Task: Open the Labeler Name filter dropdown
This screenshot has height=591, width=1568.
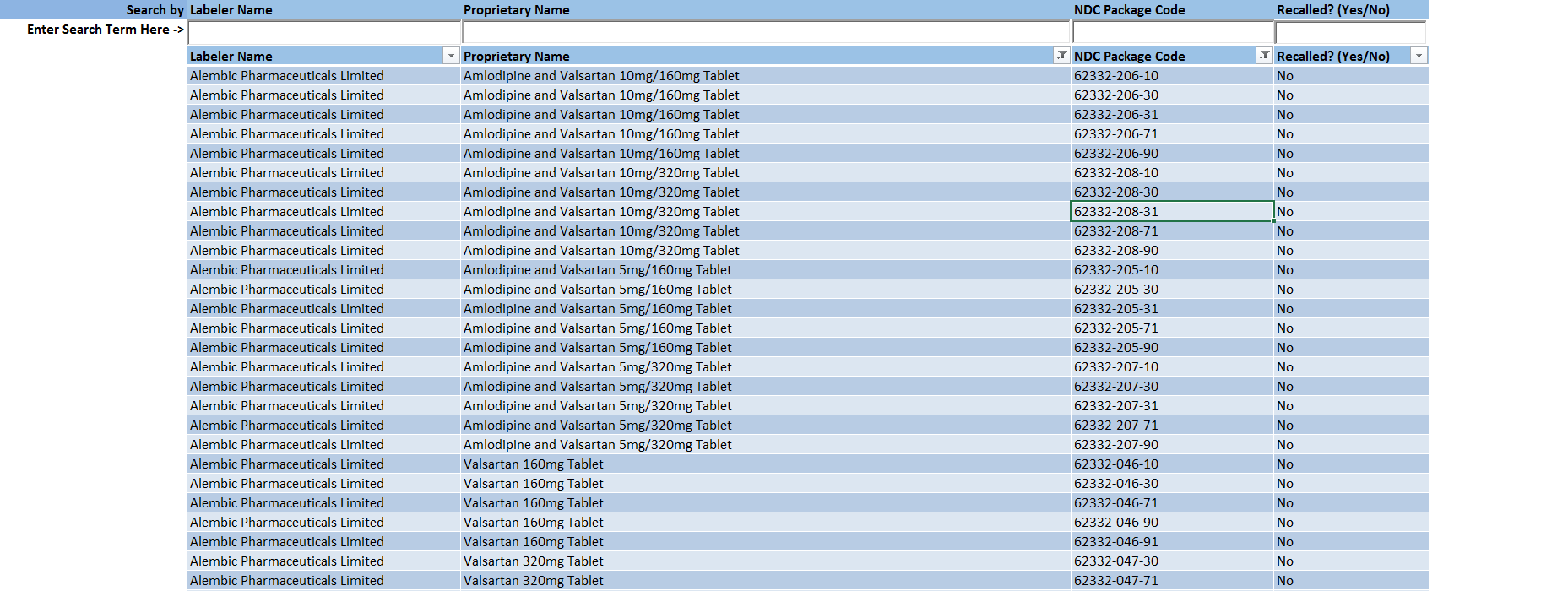Action: [451, 56]
